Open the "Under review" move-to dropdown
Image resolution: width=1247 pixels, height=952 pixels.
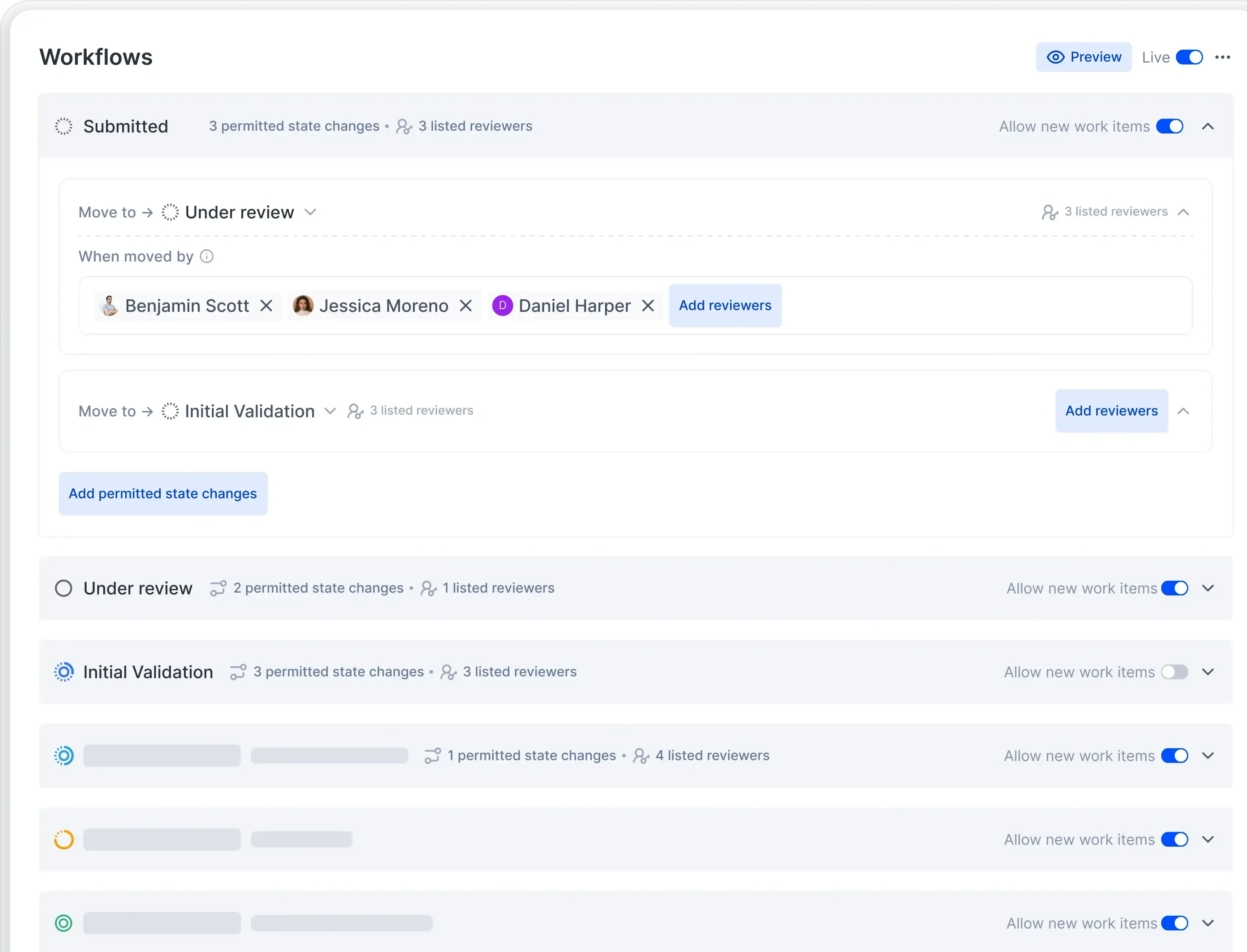click(x=311, y=212)
